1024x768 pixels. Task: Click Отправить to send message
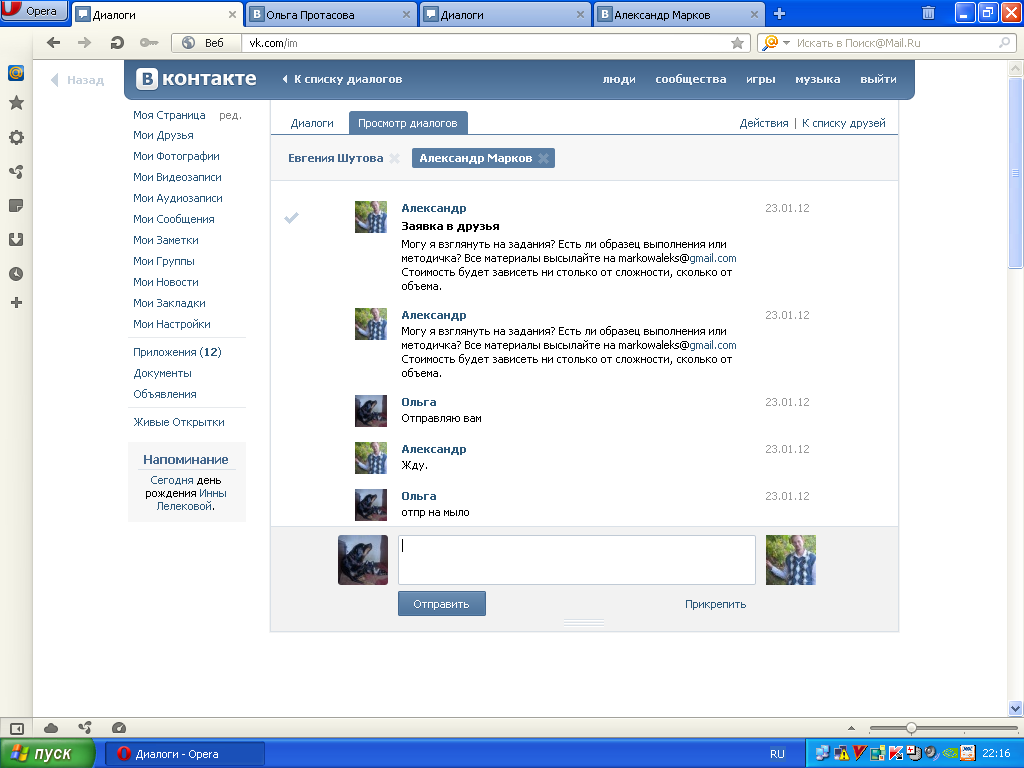coord(441,603)
